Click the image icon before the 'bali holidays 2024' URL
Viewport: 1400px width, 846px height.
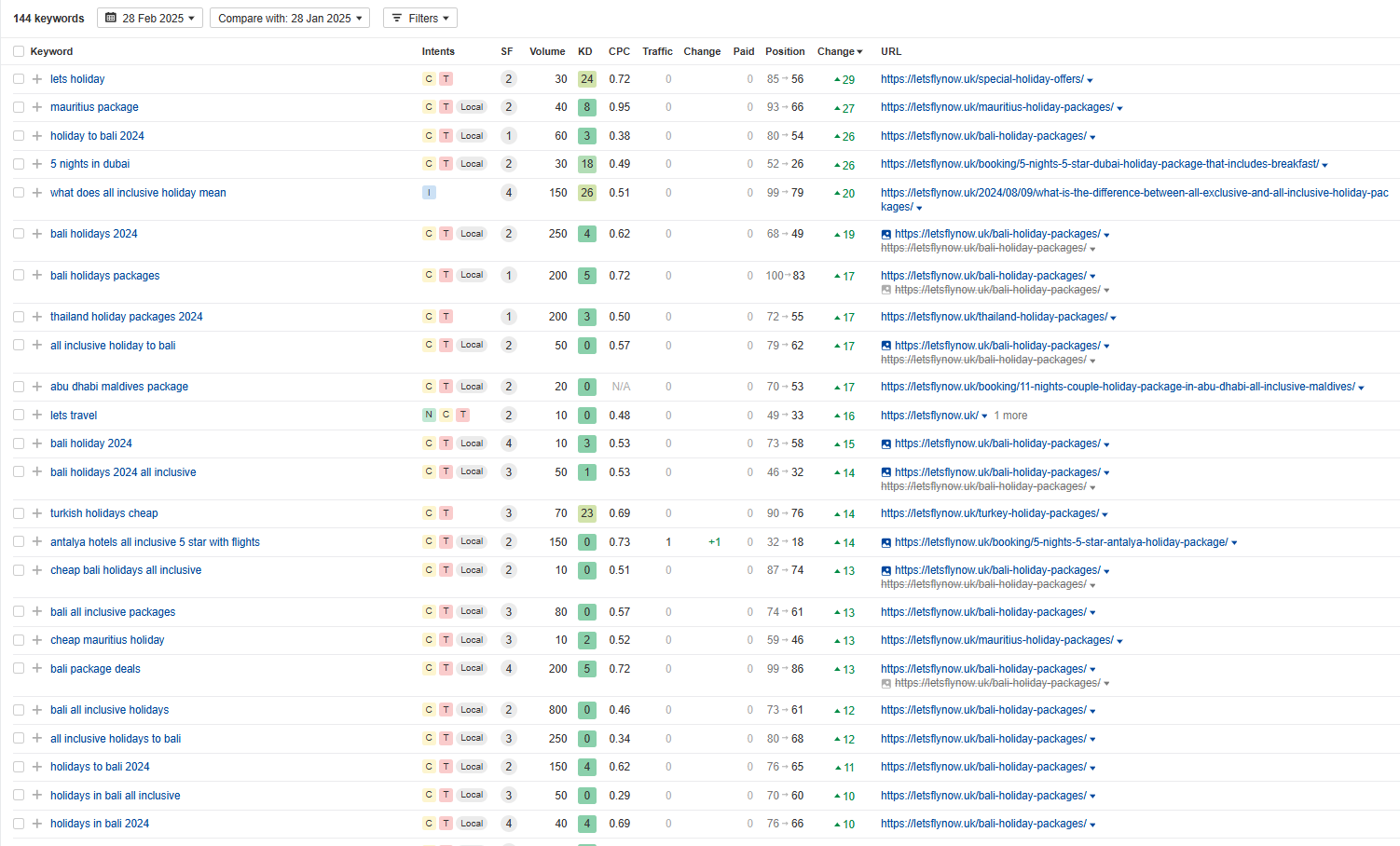coord(885,235)
